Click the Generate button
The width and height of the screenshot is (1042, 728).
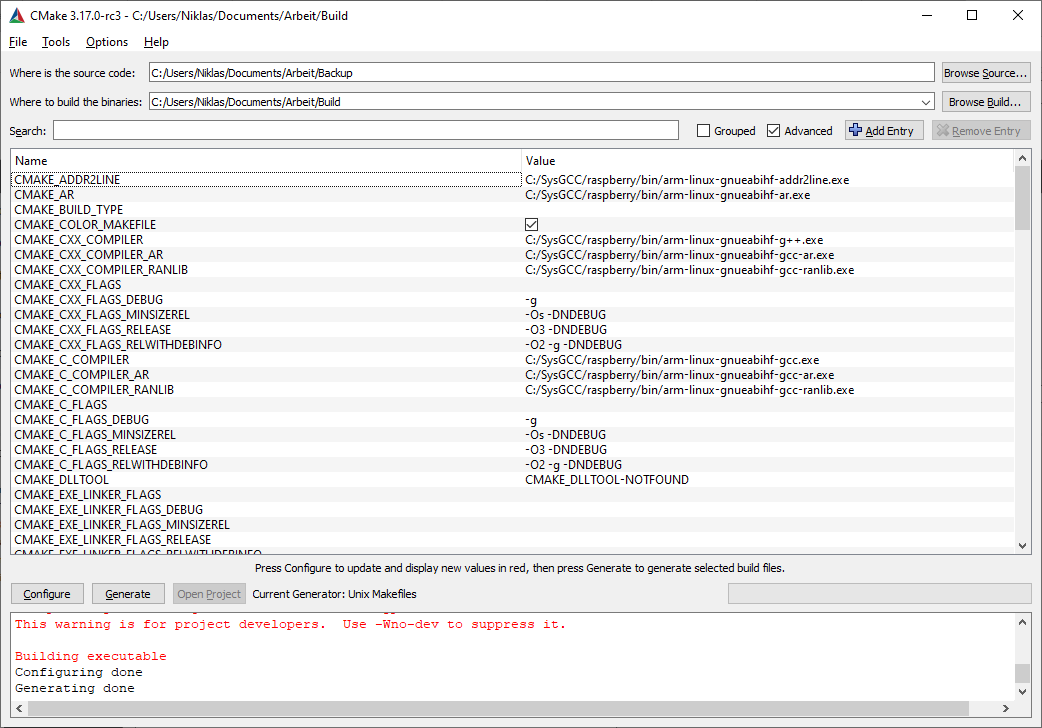[128, 594]
